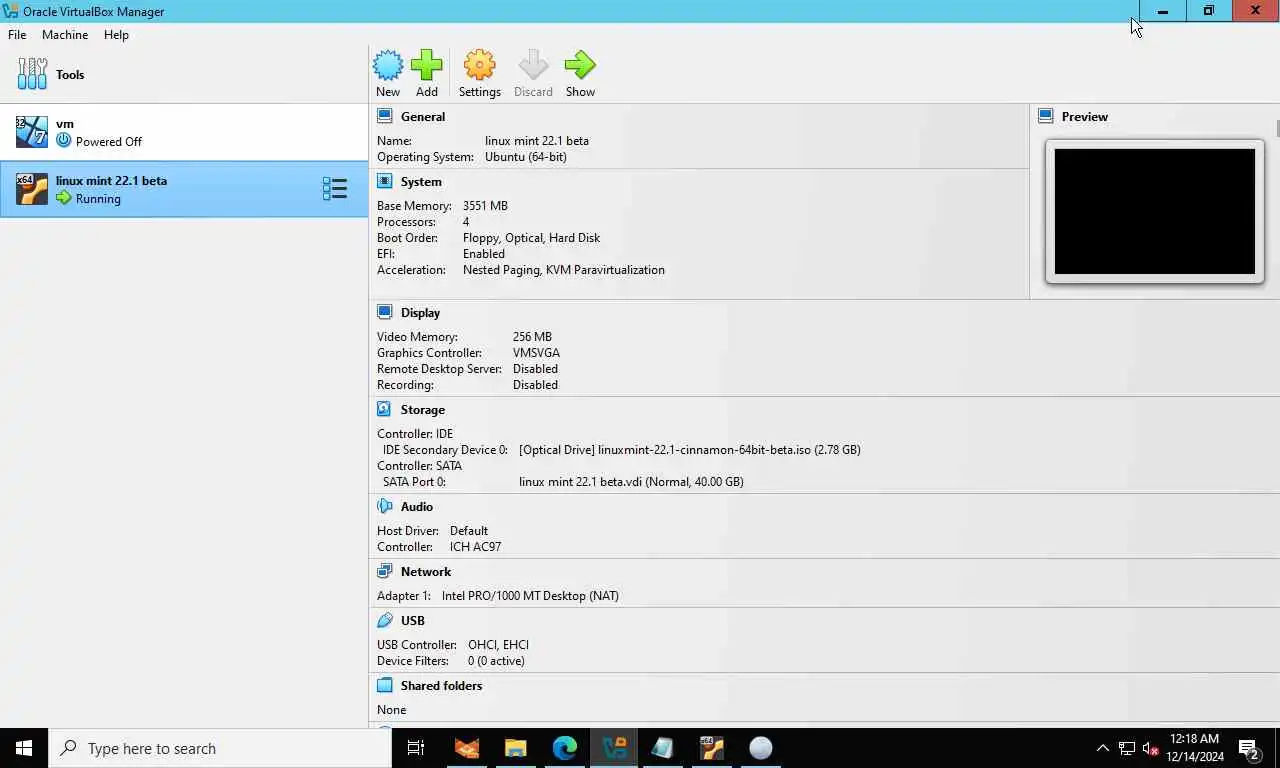Viewport: 1280px width, 768px height.
Task: Open the Network section heading link
Action: (426, 572)
